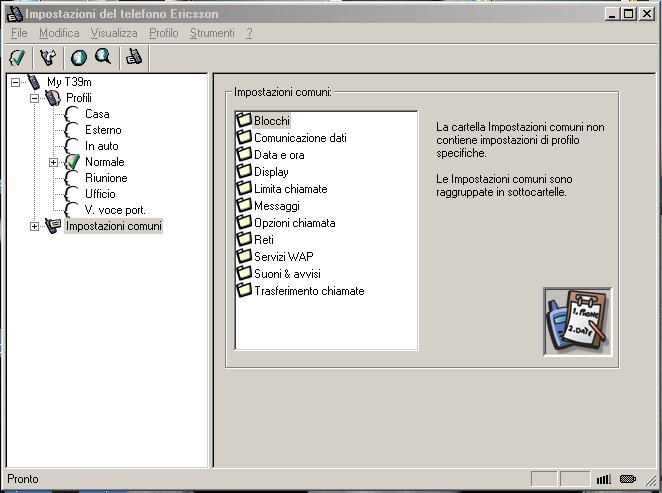Select the Esterno profile label
662x493 pixels.
[103, 130]
